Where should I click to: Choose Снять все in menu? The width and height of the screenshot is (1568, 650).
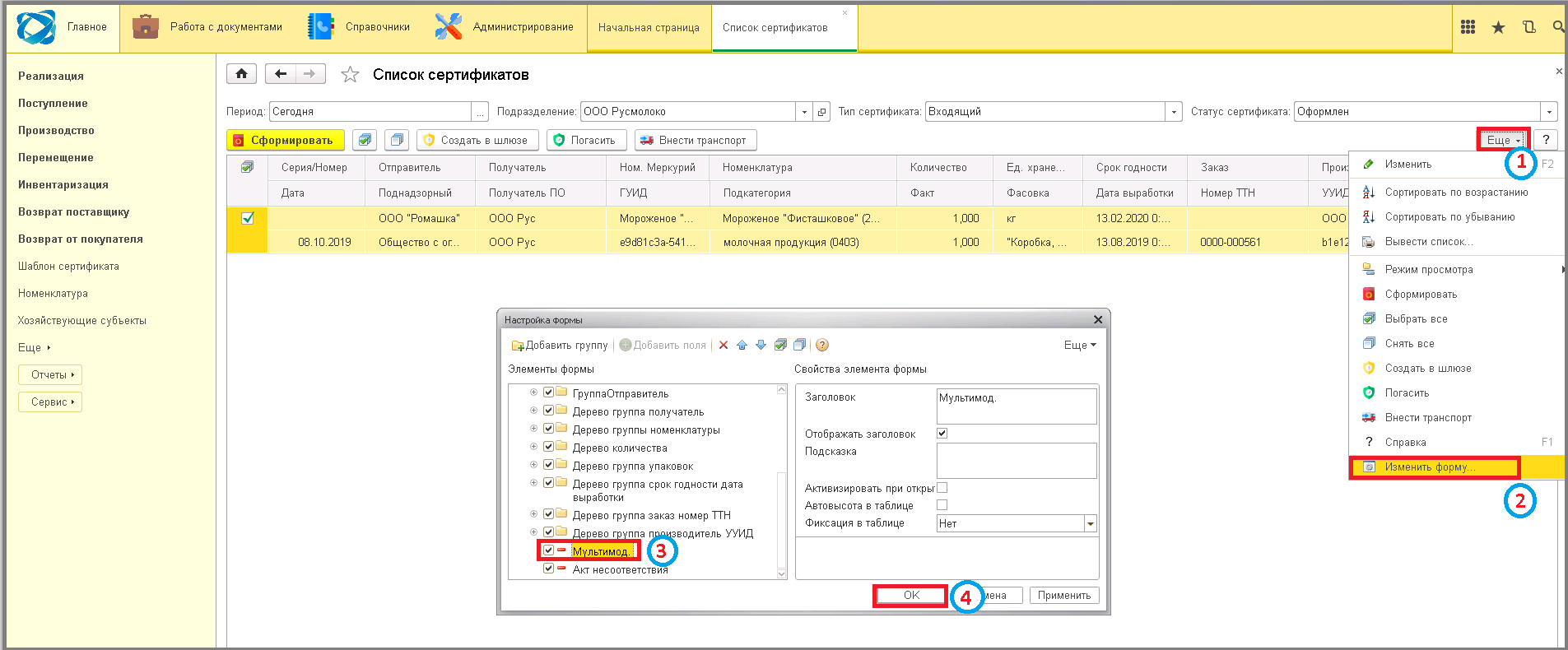tap(1456, 343)
